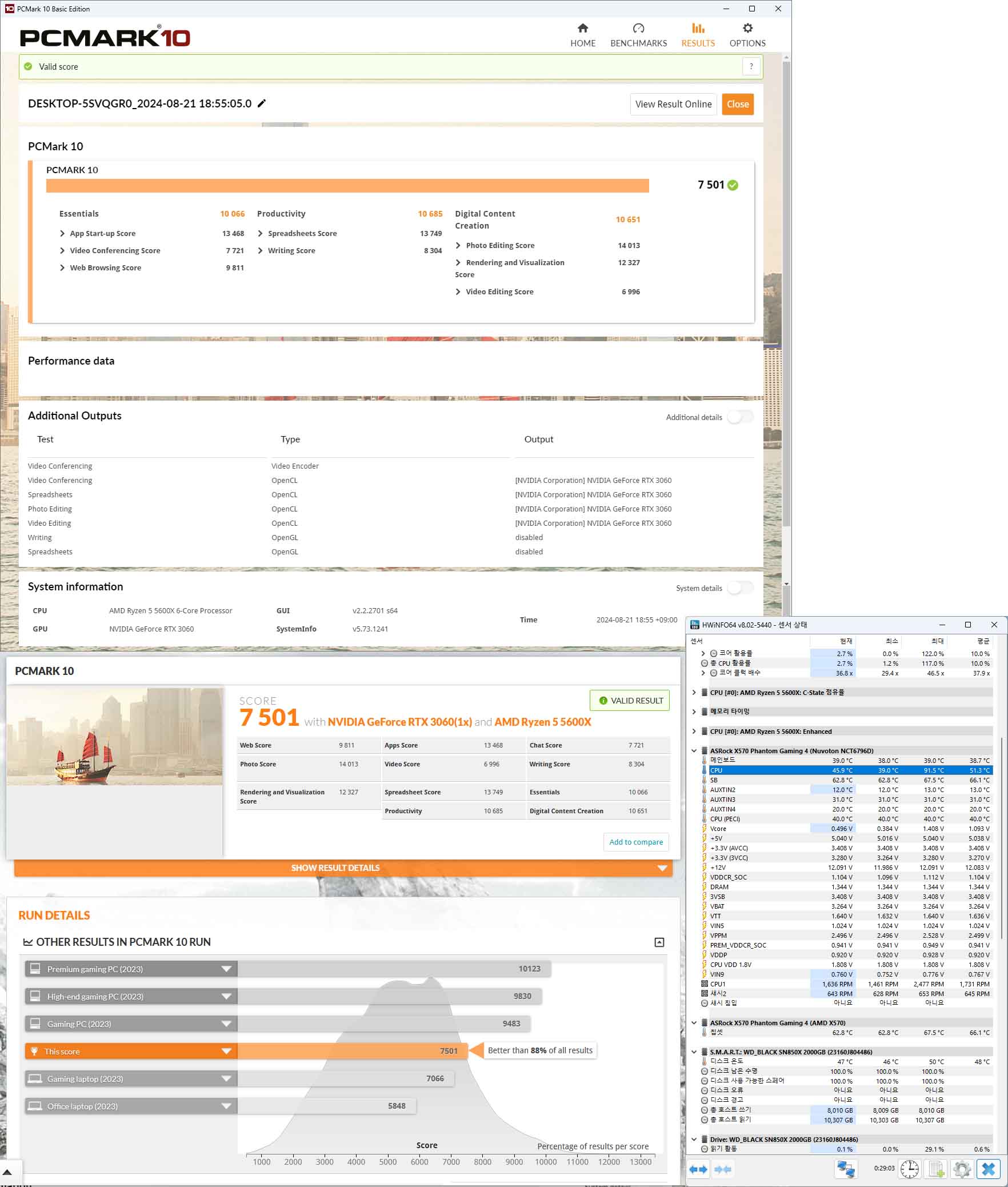Expand the Photo Editing Score row
Viewport: 1008px width, 1187px height.
coord(458,246)
